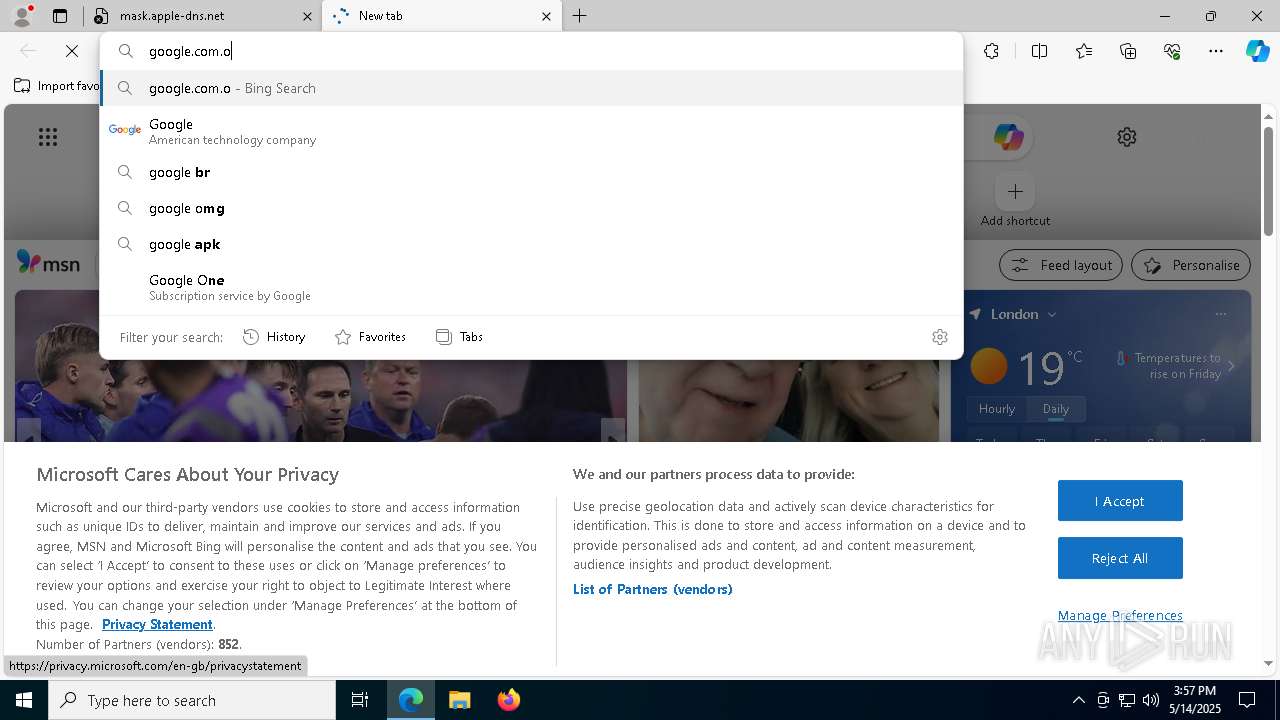Switch weather view to Hourly

point(997,409)
